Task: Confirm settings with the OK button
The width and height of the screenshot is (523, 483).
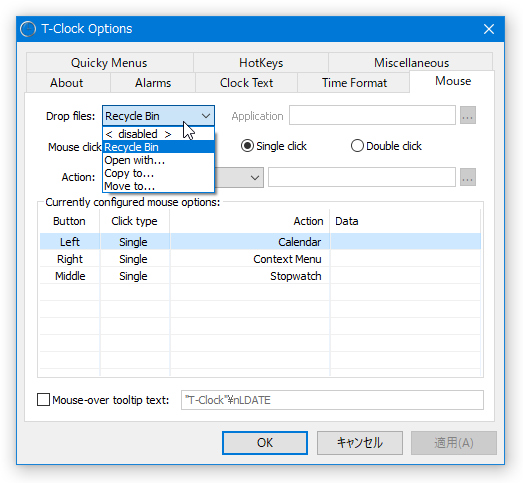Action: [265, 443]
